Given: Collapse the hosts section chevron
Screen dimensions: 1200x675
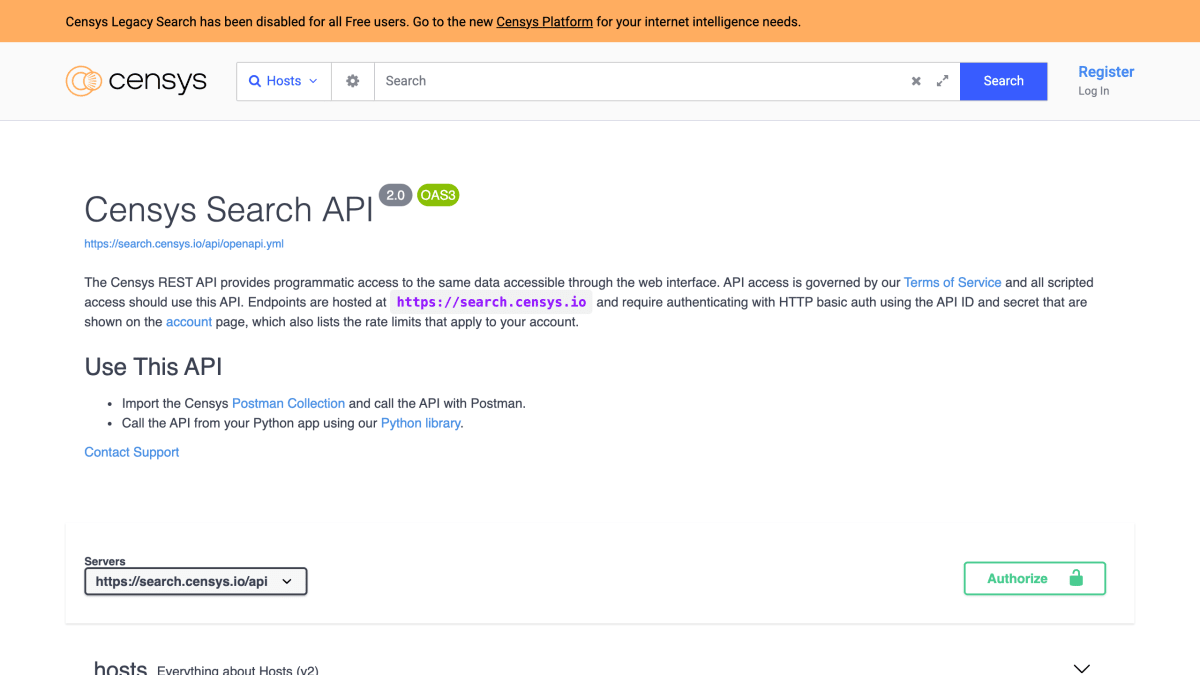Looking at the screenshot, I should [x=1081, y=668].
